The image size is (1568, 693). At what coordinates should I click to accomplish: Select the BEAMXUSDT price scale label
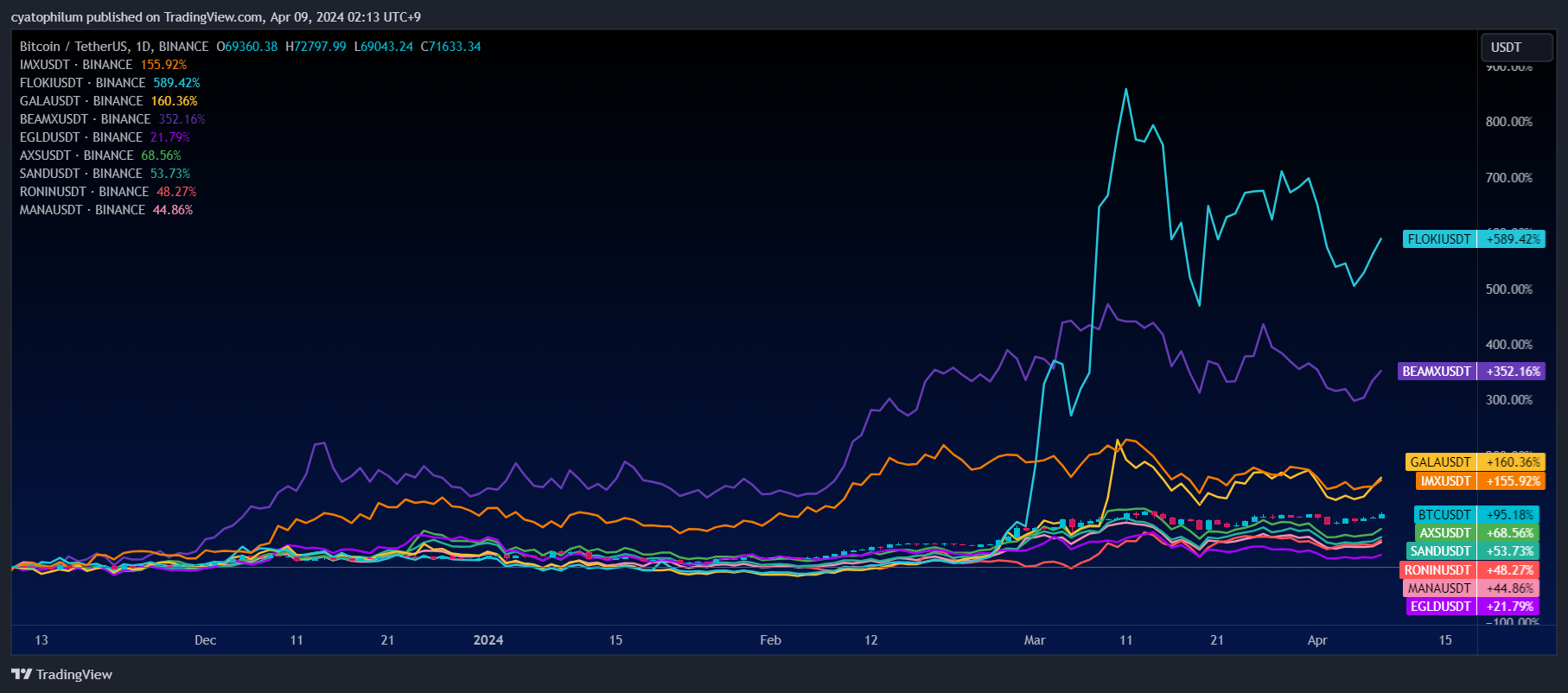1437,372
